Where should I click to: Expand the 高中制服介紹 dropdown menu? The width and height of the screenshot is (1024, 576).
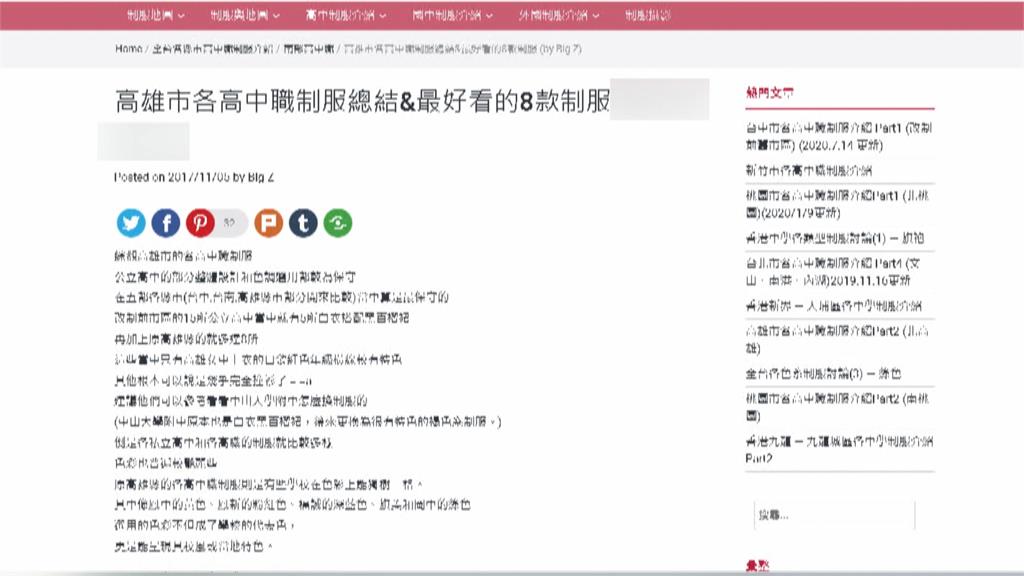tap(346, 15)
